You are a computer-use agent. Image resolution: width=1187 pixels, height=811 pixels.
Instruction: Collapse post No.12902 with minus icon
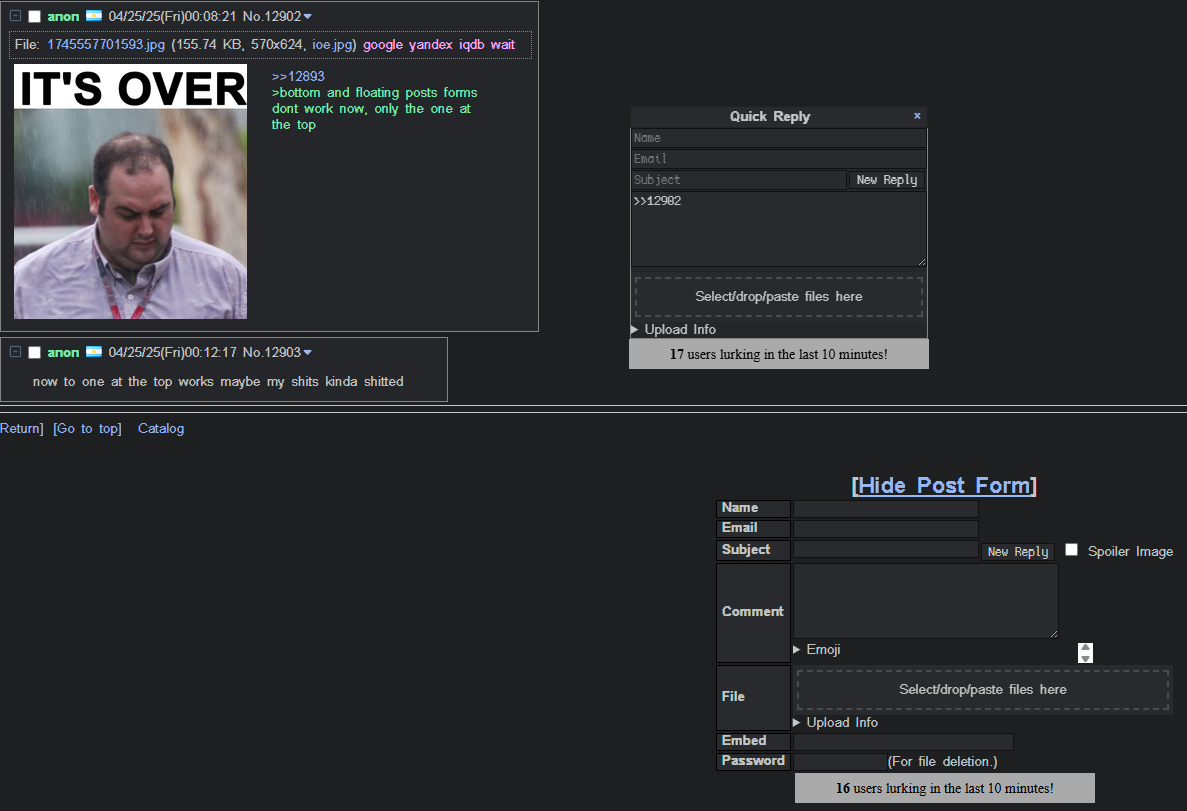[16, 17]
